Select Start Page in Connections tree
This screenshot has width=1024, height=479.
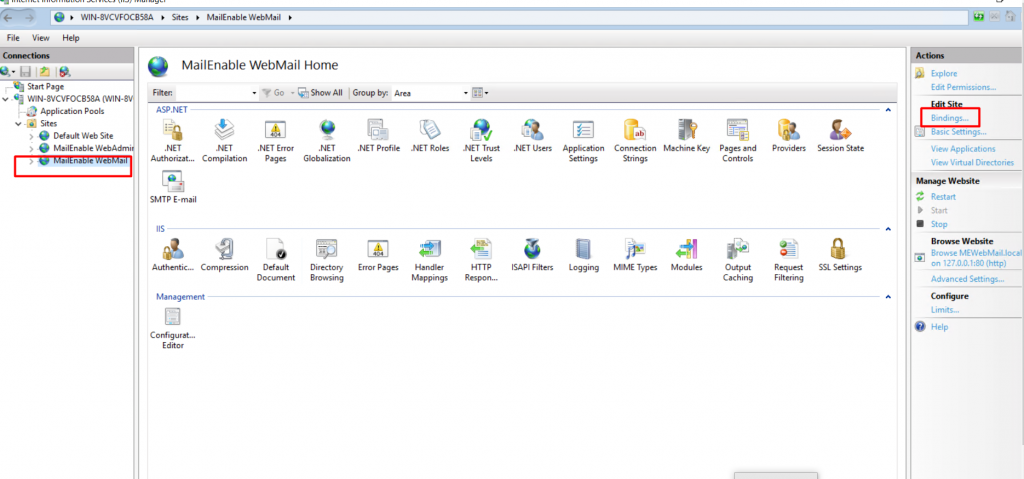tap(45, 86)
